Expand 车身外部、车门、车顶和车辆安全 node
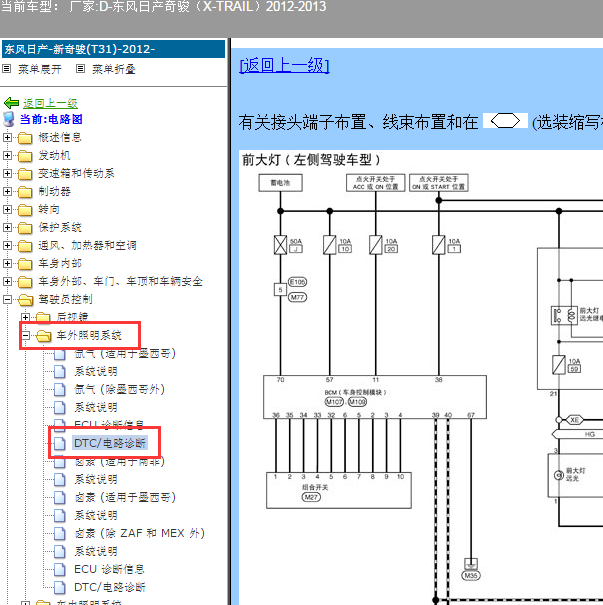 7,281
